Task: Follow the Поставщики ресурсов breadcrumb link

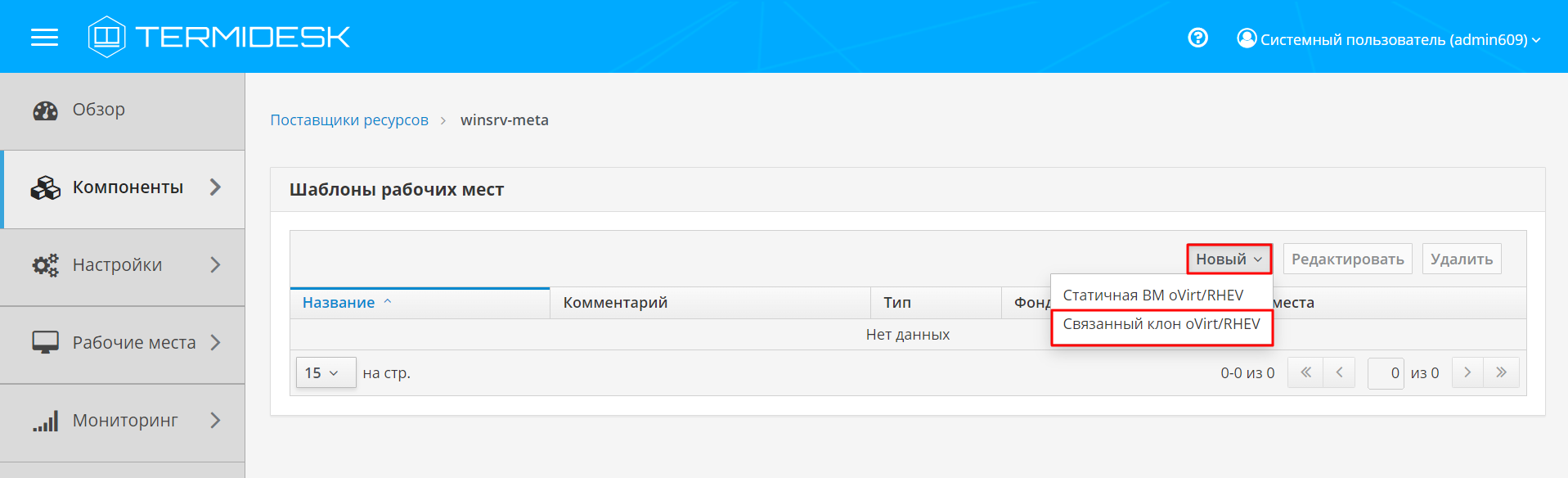Action: pos(349,120)
